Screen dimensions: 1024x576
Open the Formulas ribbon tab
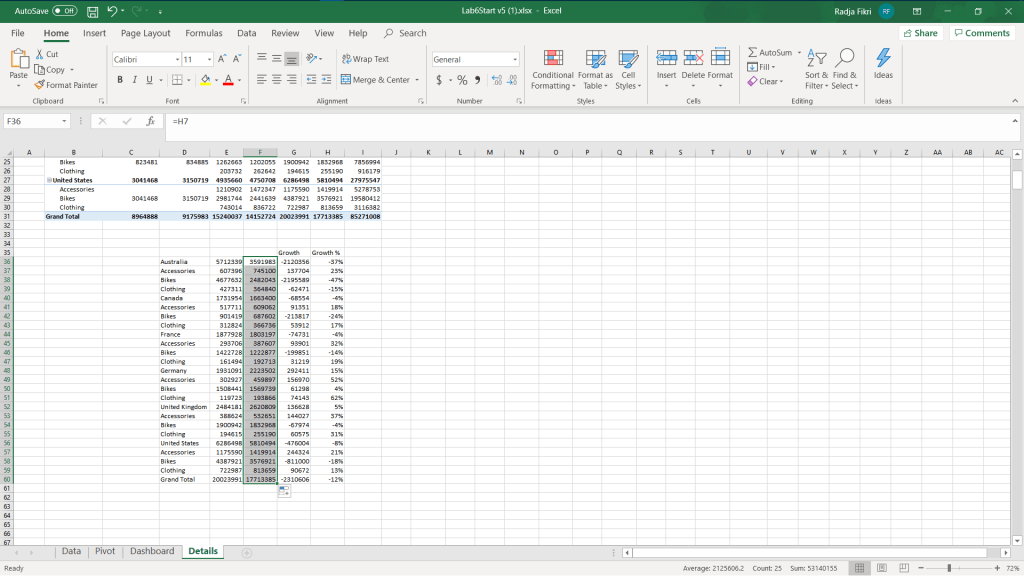tap(204, 33)
